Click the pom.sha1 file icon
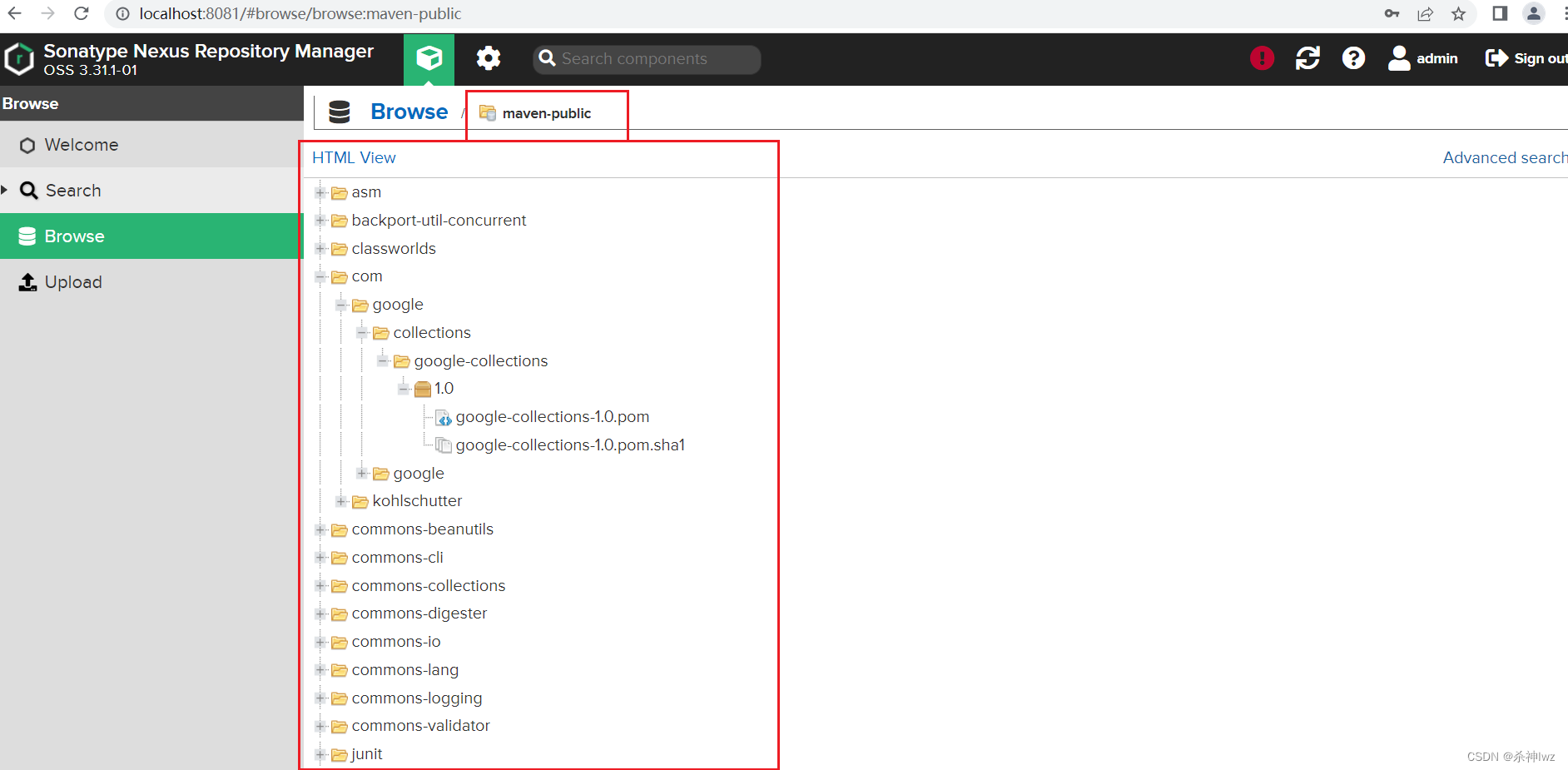 tap(444, 445)
